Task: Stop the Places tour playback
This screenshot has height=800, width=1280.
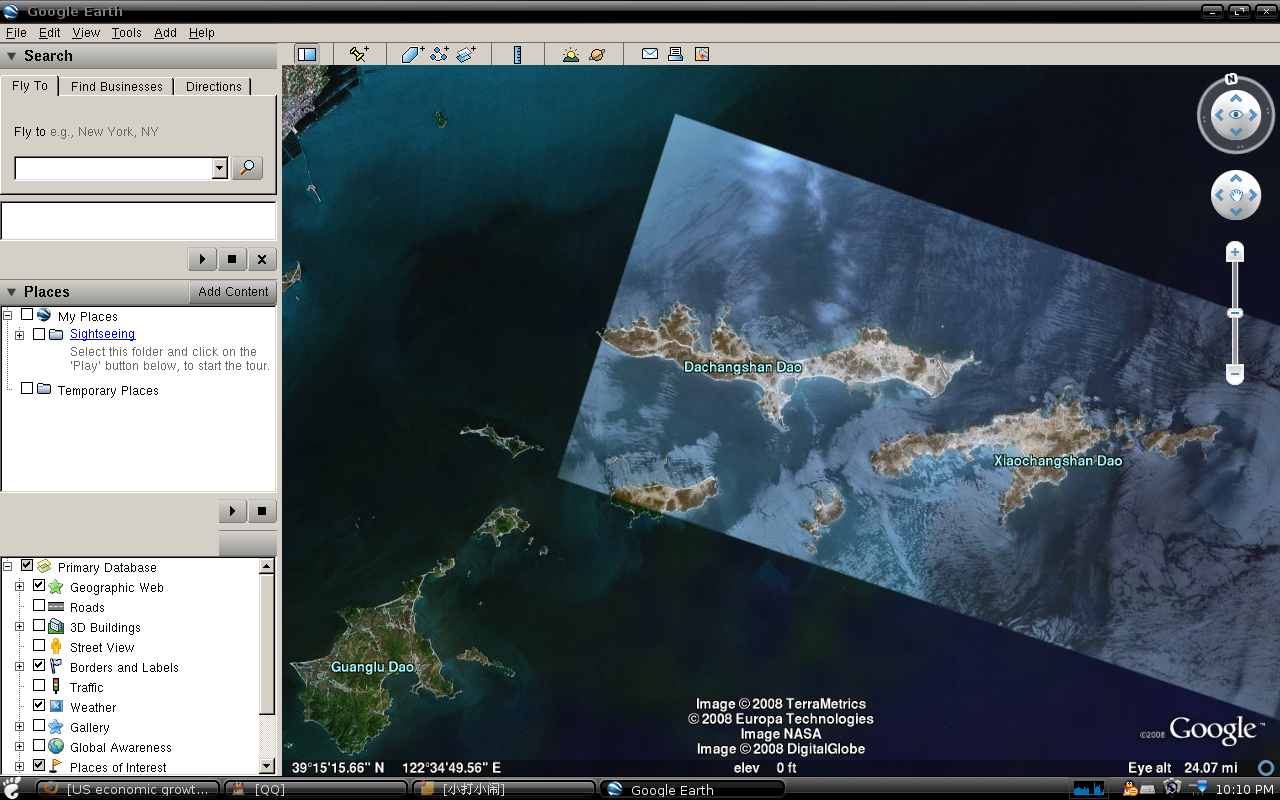Action: (262, 511)
